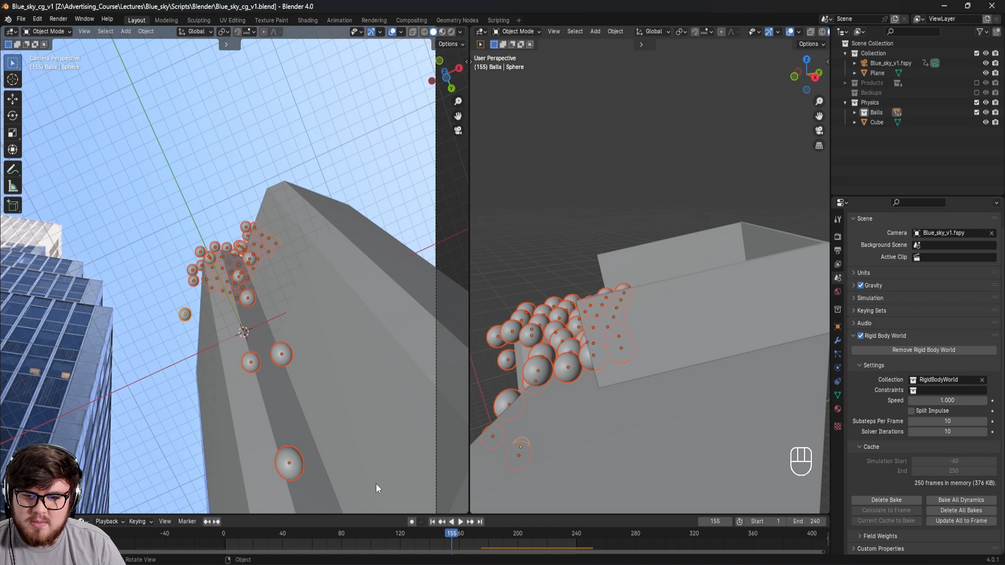
Task: Click Bake All Dynamics button
Action: point(960,500)
